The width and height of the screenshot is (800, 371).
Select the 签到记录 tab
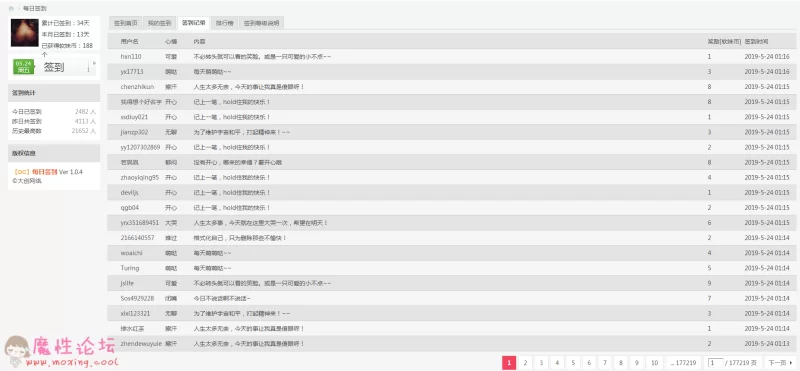194,23
